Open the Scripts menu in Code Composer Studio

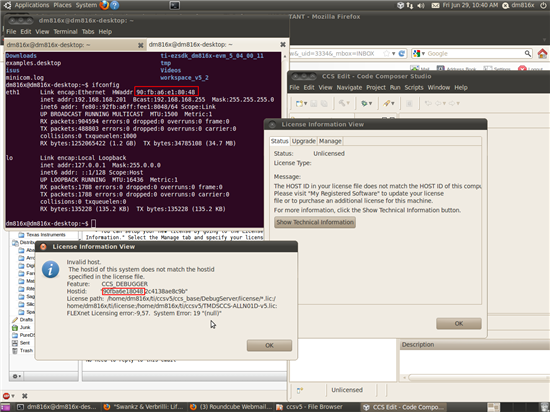[x=414, y=87]
